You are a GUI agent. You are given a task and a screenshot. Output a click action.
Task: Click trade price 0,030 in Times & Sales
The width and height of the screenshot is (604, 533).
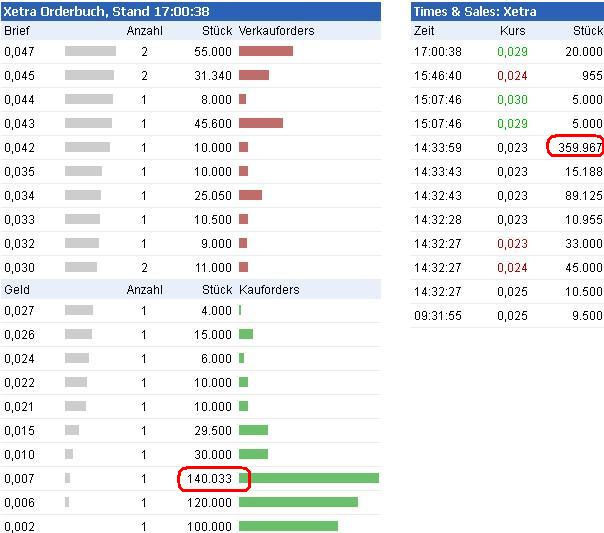coord(512,99)
